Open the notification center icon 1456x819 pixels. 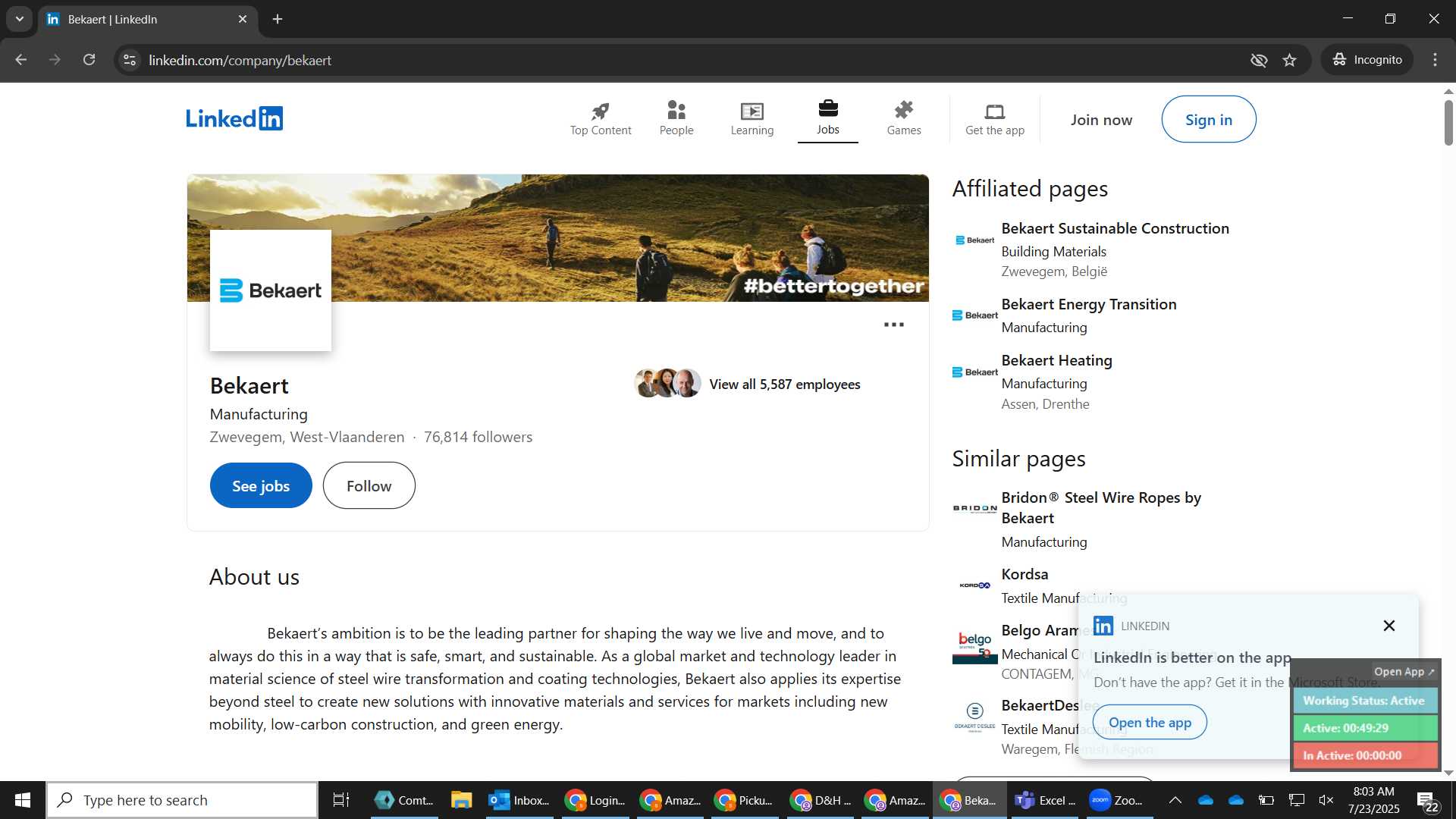click(x=1428, y=802)
